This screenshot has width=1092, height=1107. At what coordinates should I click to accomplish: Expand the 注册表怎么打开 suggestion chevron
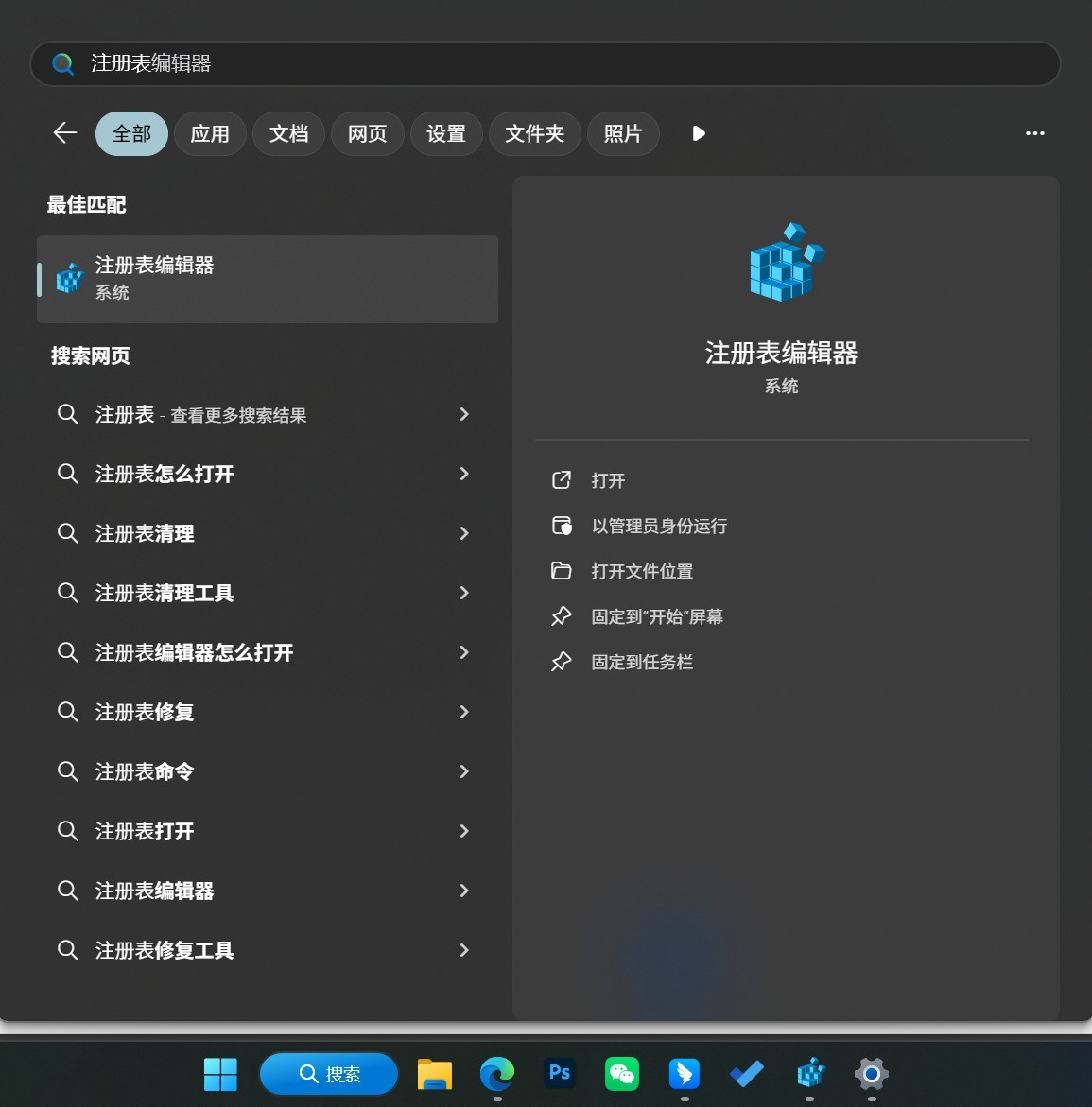[464, 474]
